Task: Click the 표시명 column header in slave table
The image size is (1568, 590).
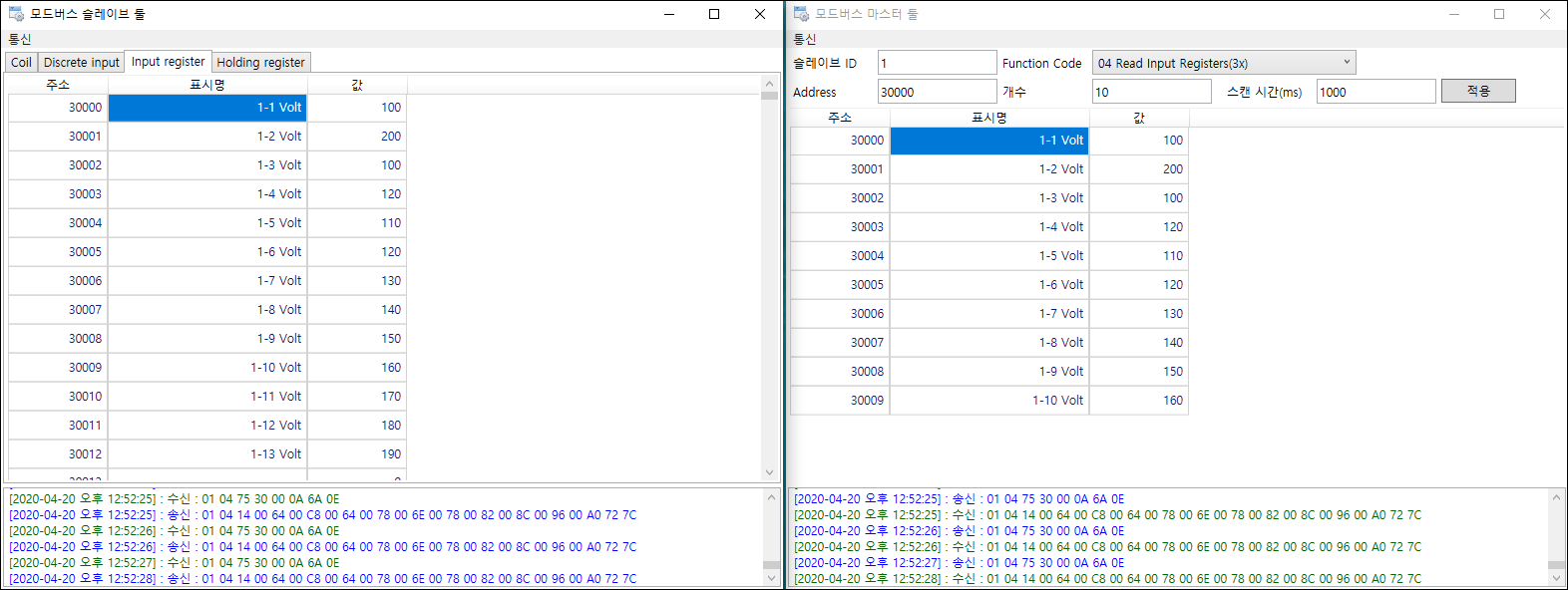Action: point(207,85)
